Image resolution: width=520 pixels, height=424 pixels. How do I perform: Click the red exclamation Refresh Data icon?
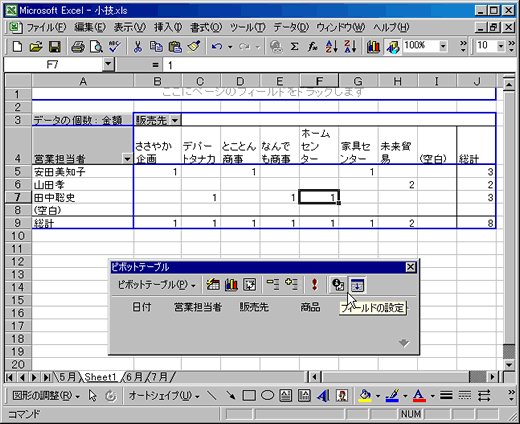(x=314, y=285)
